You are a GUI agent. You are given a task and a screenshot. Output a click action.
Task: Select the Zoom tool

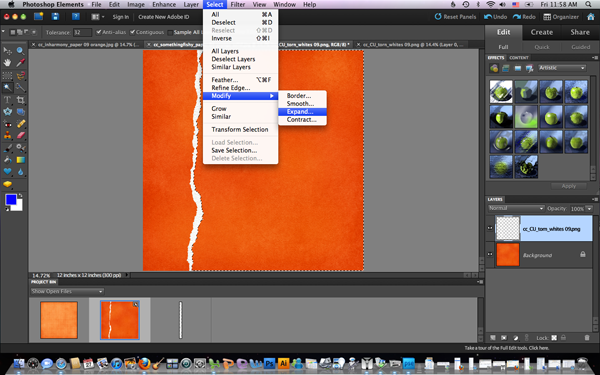[20, 51]
